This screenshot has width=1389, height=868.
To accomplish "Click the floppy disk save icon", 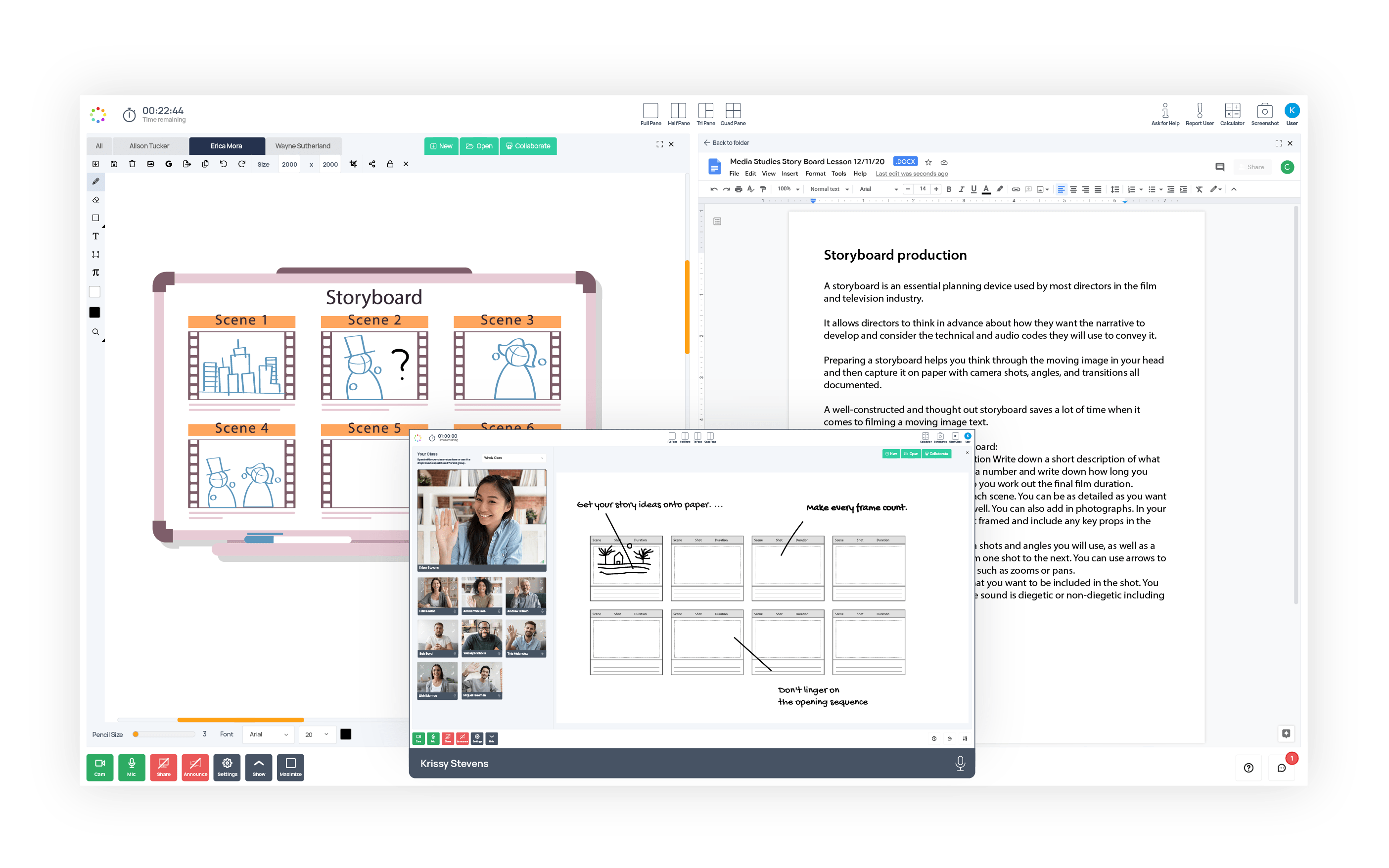I will pos(114,164).
